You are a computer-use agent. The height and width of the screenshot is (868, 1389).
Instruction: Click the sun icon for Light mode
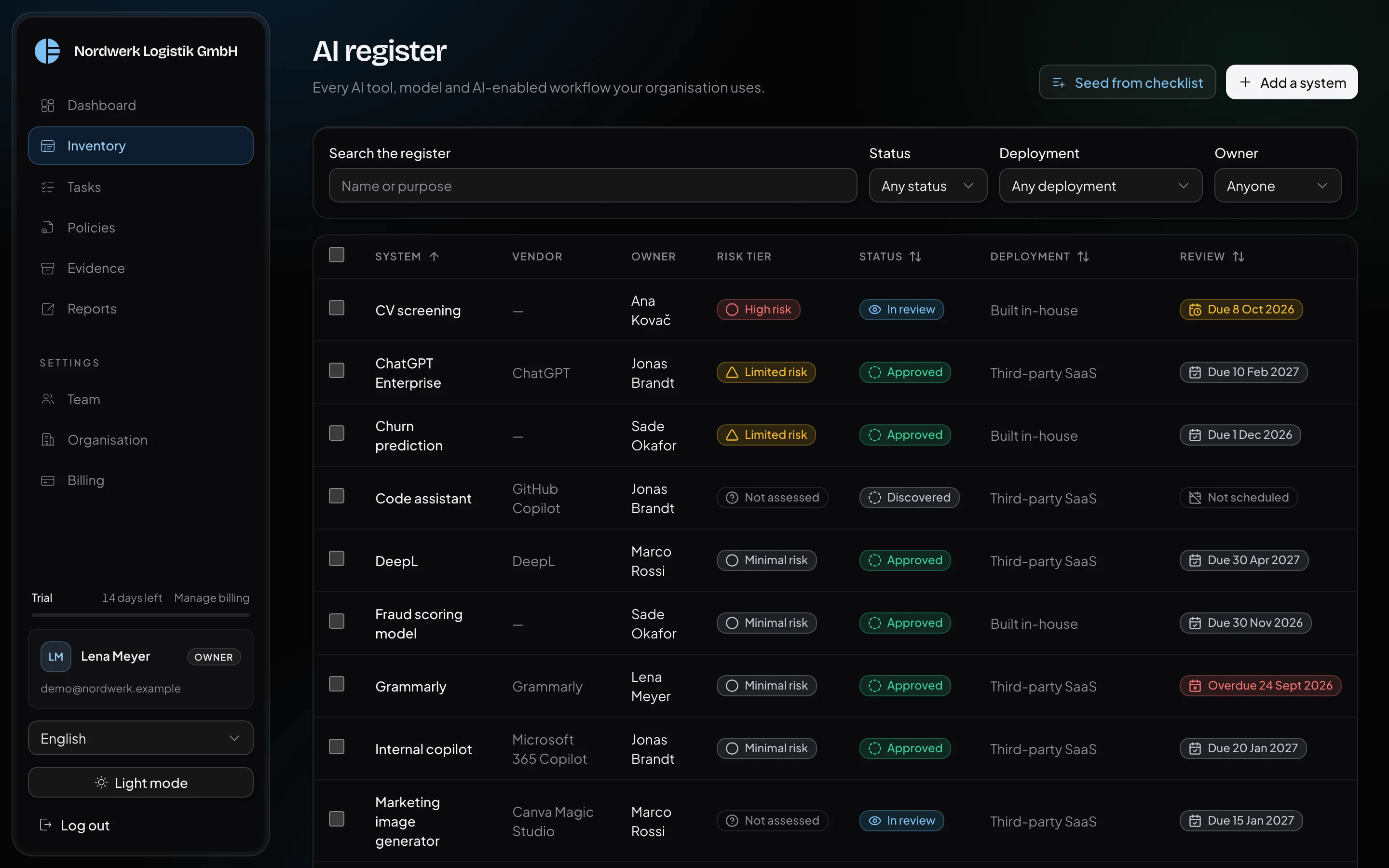(x=101, y=783)
